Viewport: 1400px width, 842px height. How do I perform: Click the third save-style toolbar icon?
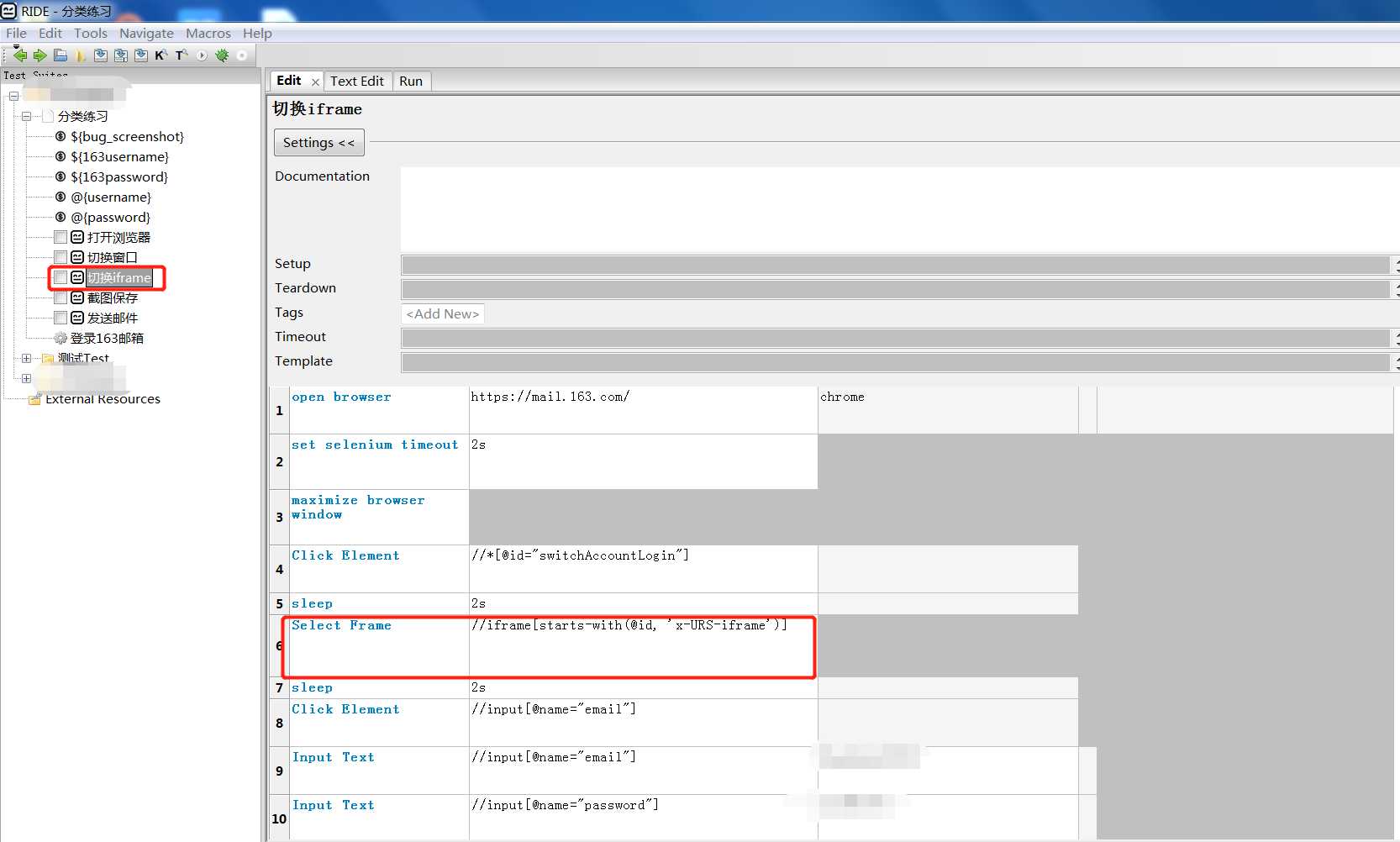pyautogui.click(x=141, y=55)
